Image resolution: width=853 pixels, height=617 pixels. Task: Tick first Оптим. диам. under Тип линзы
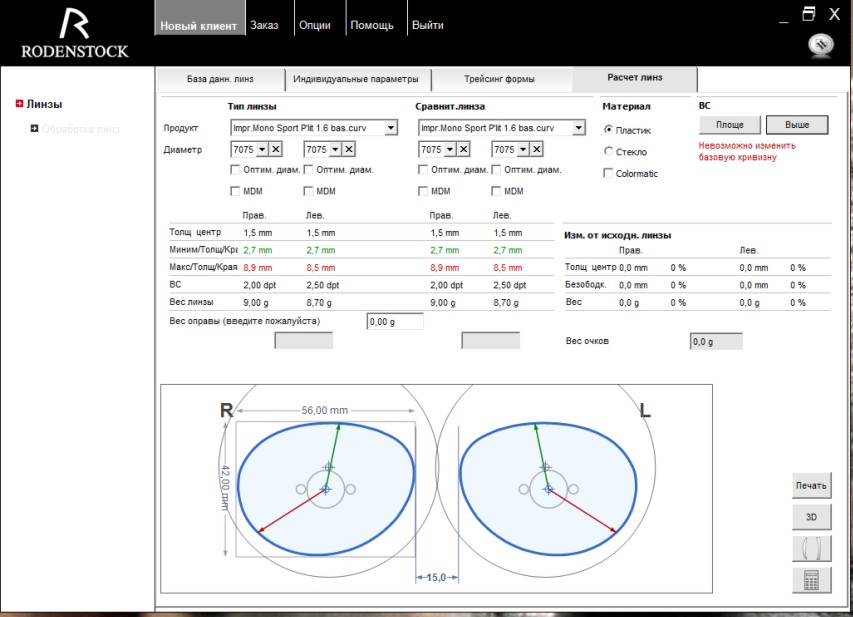(235, 170)
